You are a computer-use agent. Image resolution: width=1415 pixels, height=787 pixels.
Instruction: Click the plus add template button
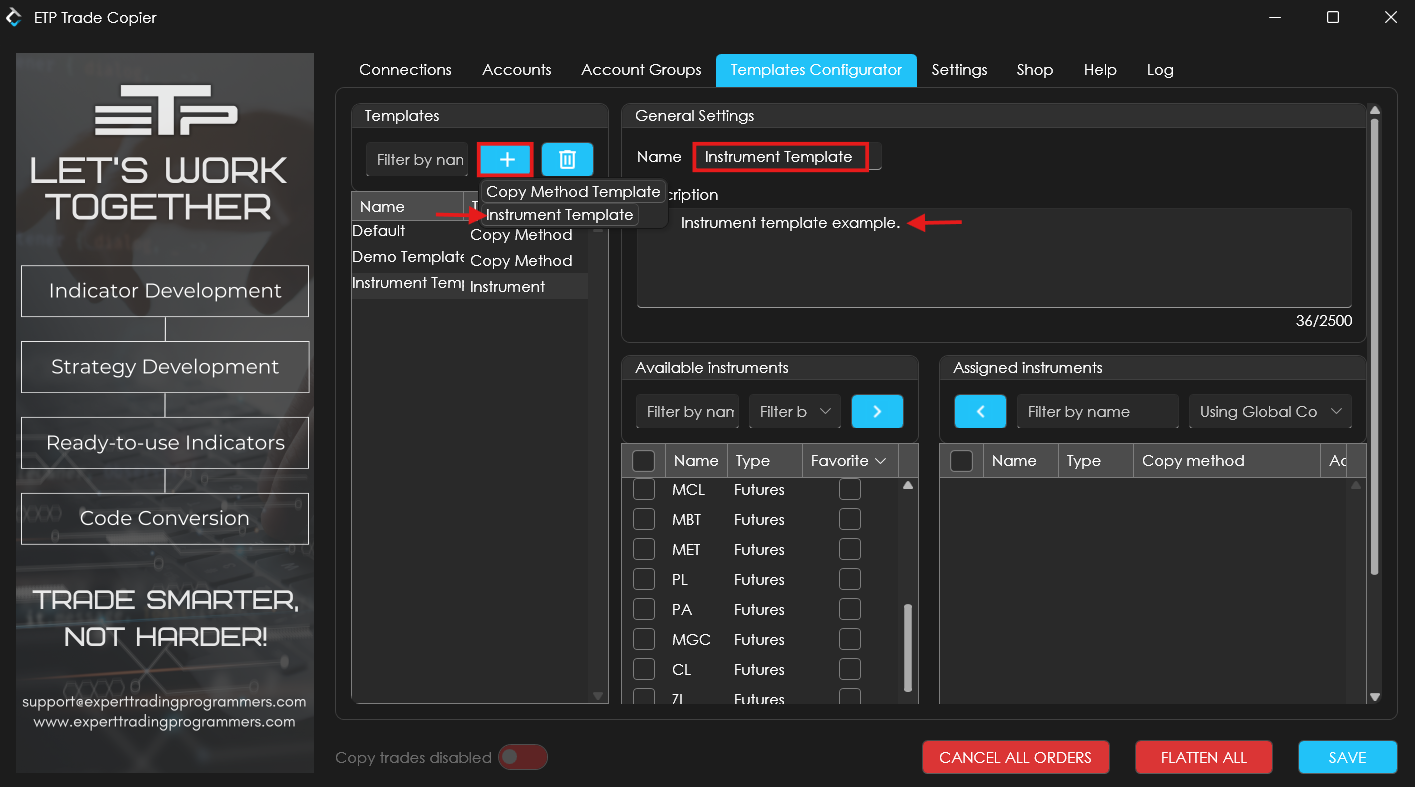(x=506, y=159)
